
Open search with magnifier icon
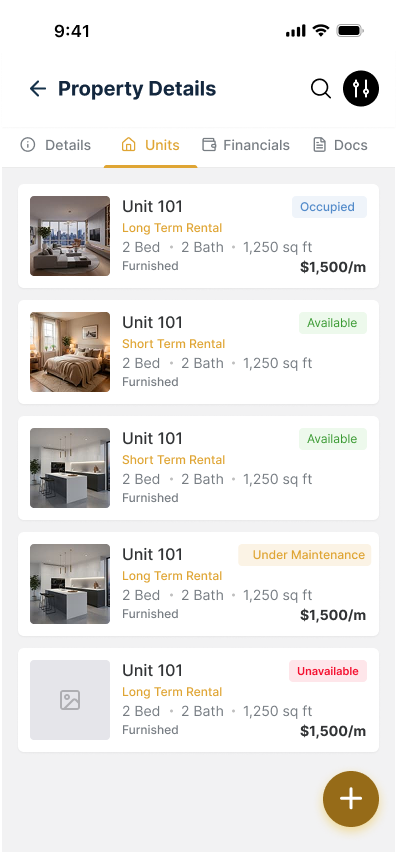pyautogui.click(x=321, y=89)
